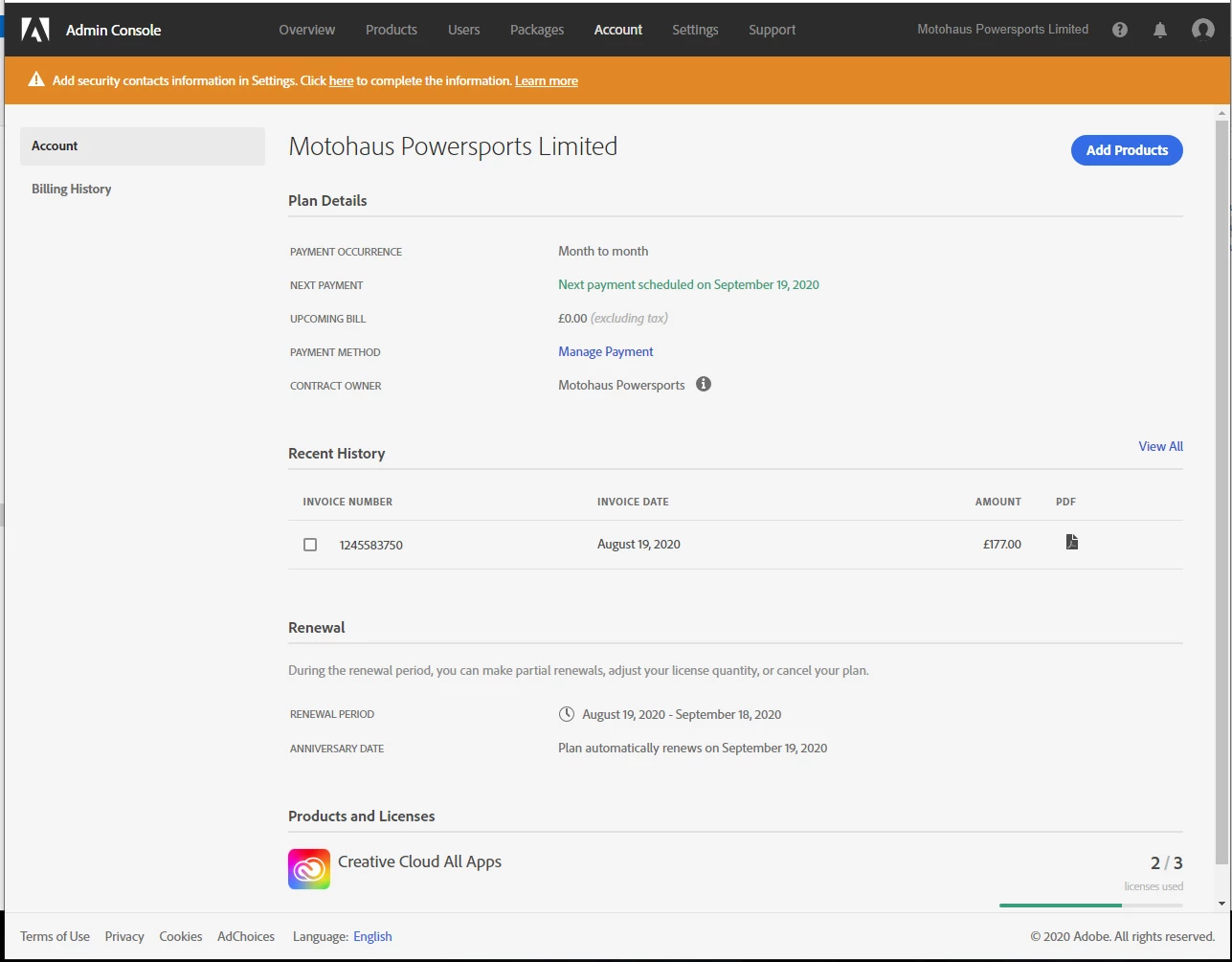Open the Products tab
This screenshot has height=962, width=1232.
click(x=392, y=30)
